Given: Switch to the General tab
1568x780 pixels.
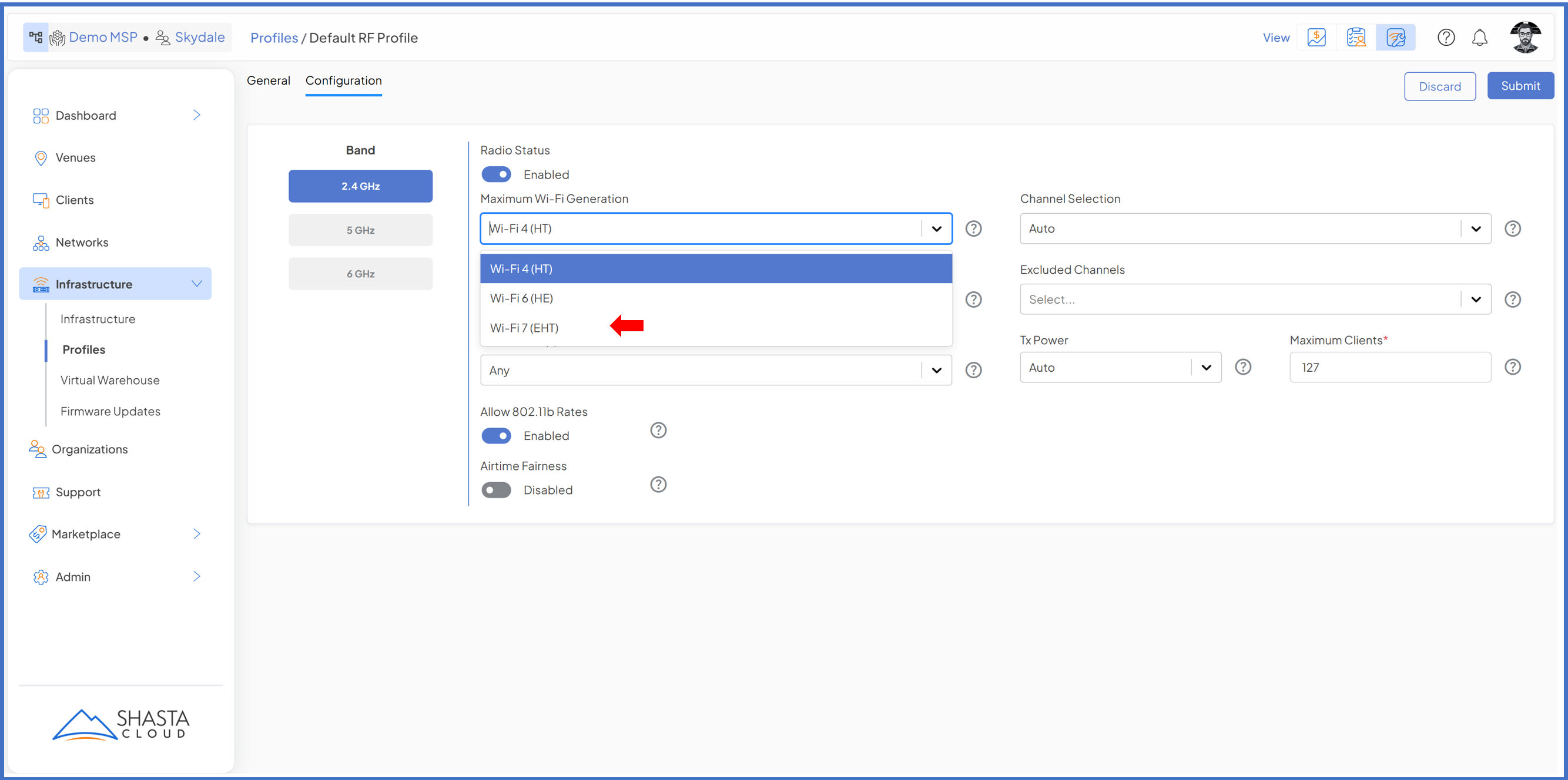Looking at the screenshot, I should tap(268, 81).
